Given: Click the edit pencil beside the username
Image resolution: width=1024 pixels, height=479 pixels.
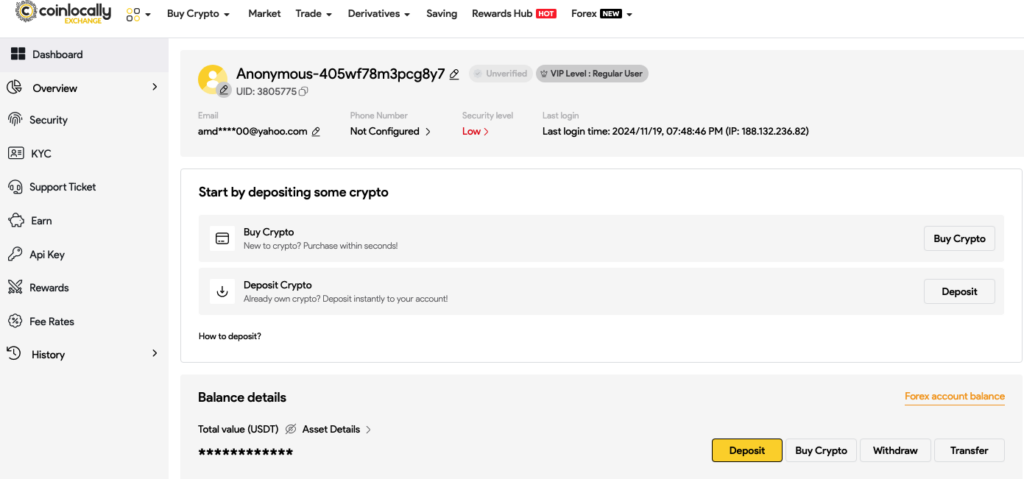Looking at the screenshot, I should [454, 74].
